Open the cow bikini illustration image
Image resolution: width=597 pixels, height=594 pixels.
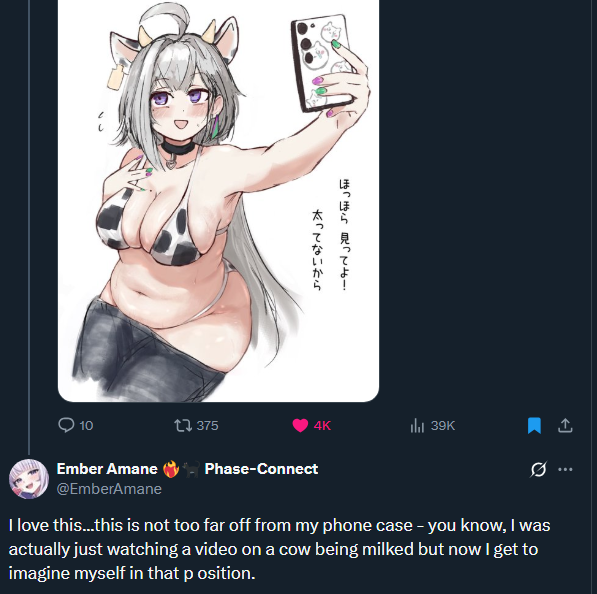point(218,201)
